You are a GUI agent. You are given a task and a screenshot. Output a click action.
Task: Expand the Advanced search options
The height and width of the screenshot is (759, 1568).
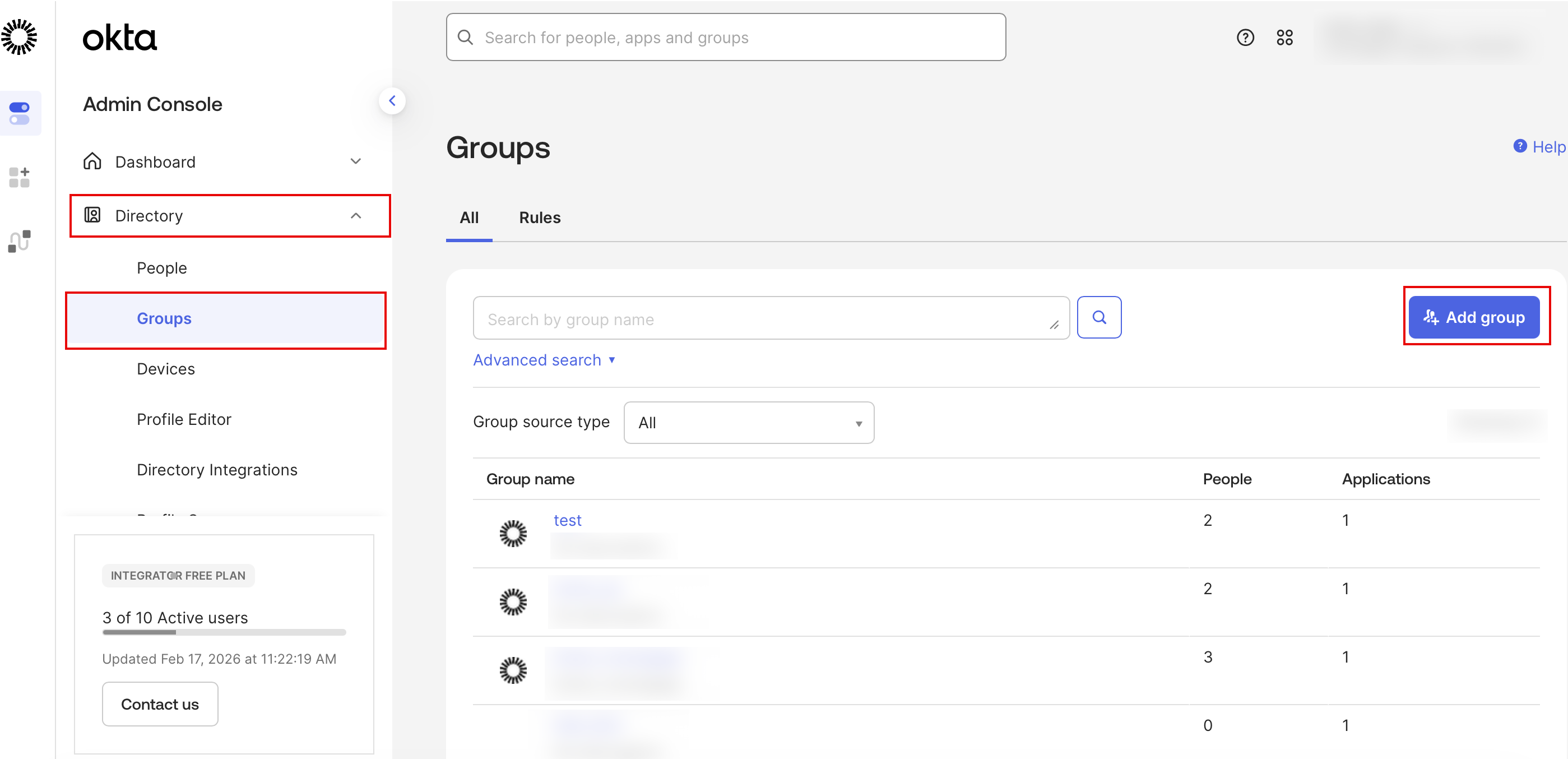pos(544,360)
